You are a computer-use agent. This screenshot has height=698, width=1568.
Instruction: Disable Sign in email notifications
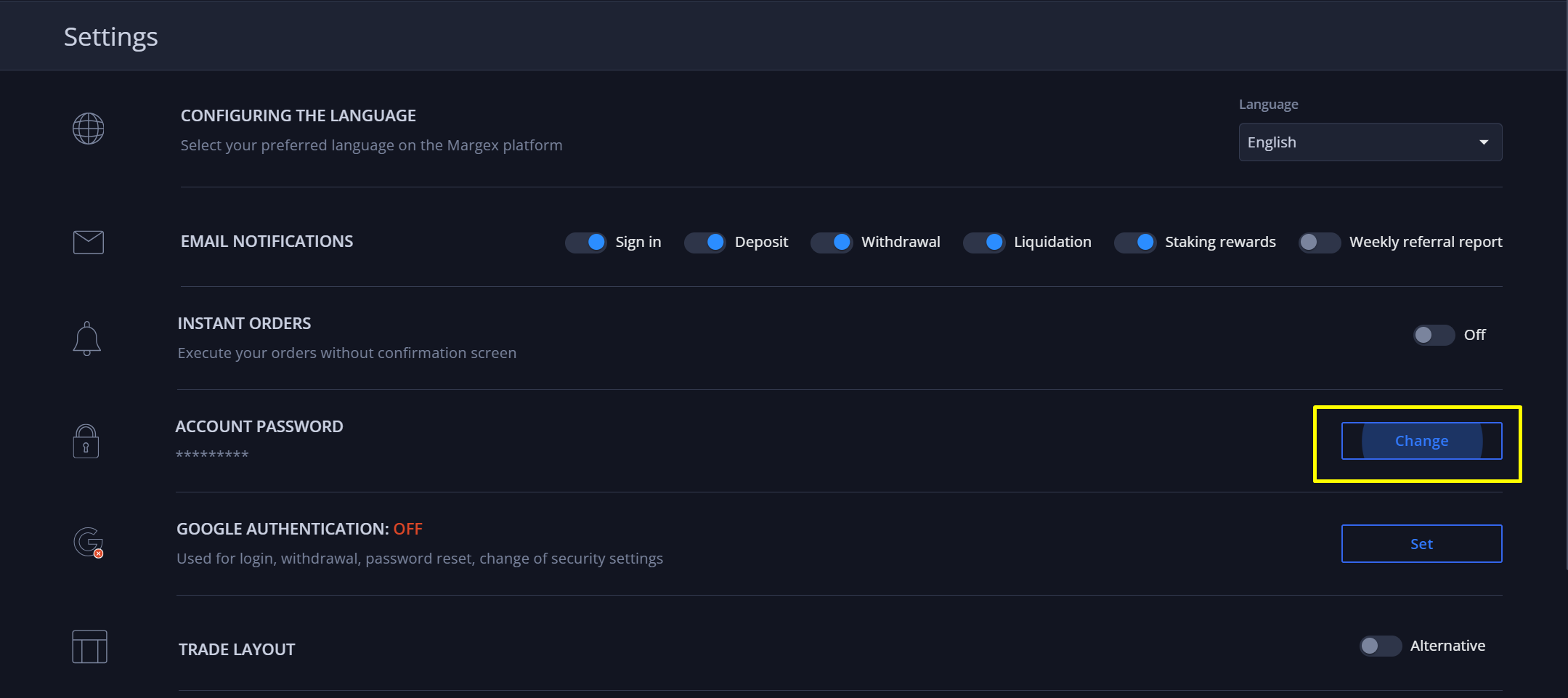(586, 243)
